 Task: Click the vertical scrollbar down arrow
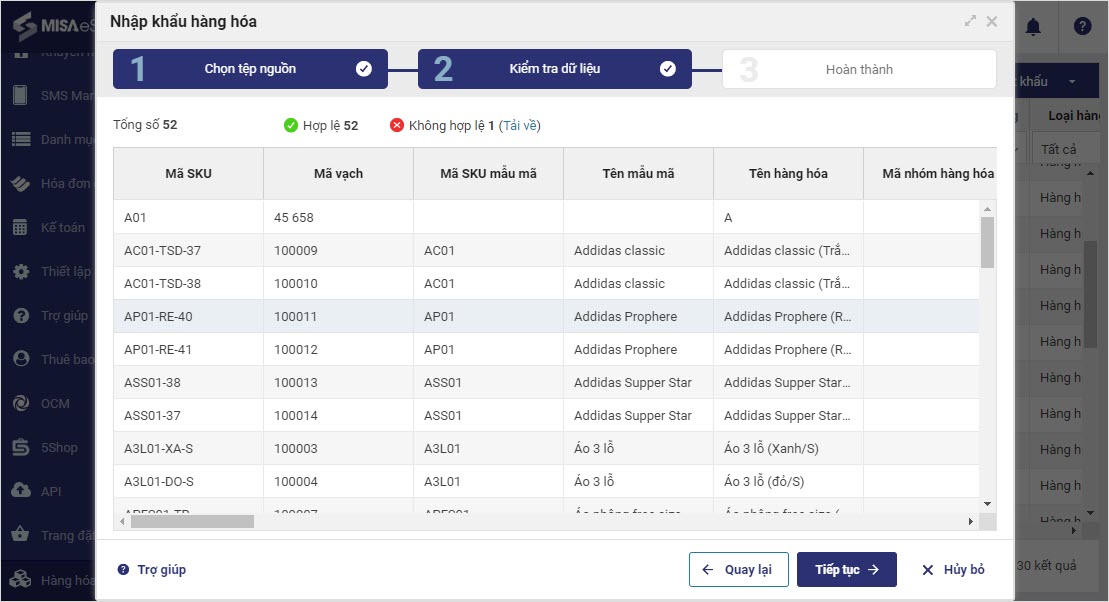click(987, 504)
